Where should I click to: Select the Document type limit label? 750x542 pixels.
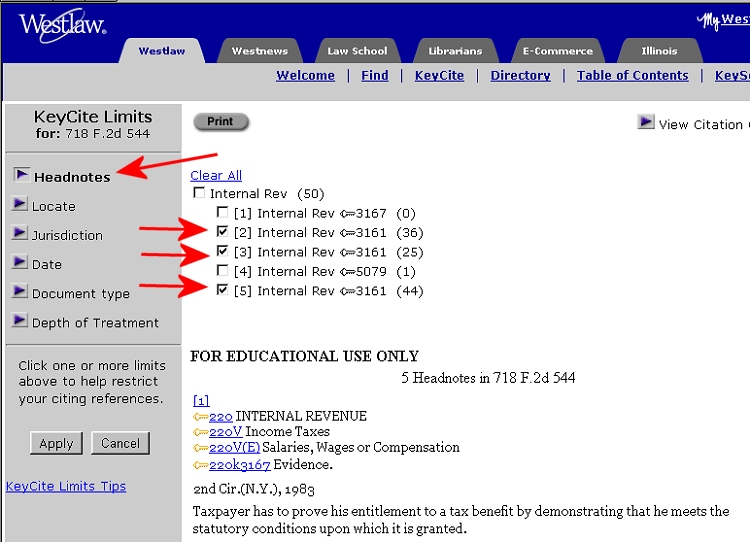pos(81,294)
